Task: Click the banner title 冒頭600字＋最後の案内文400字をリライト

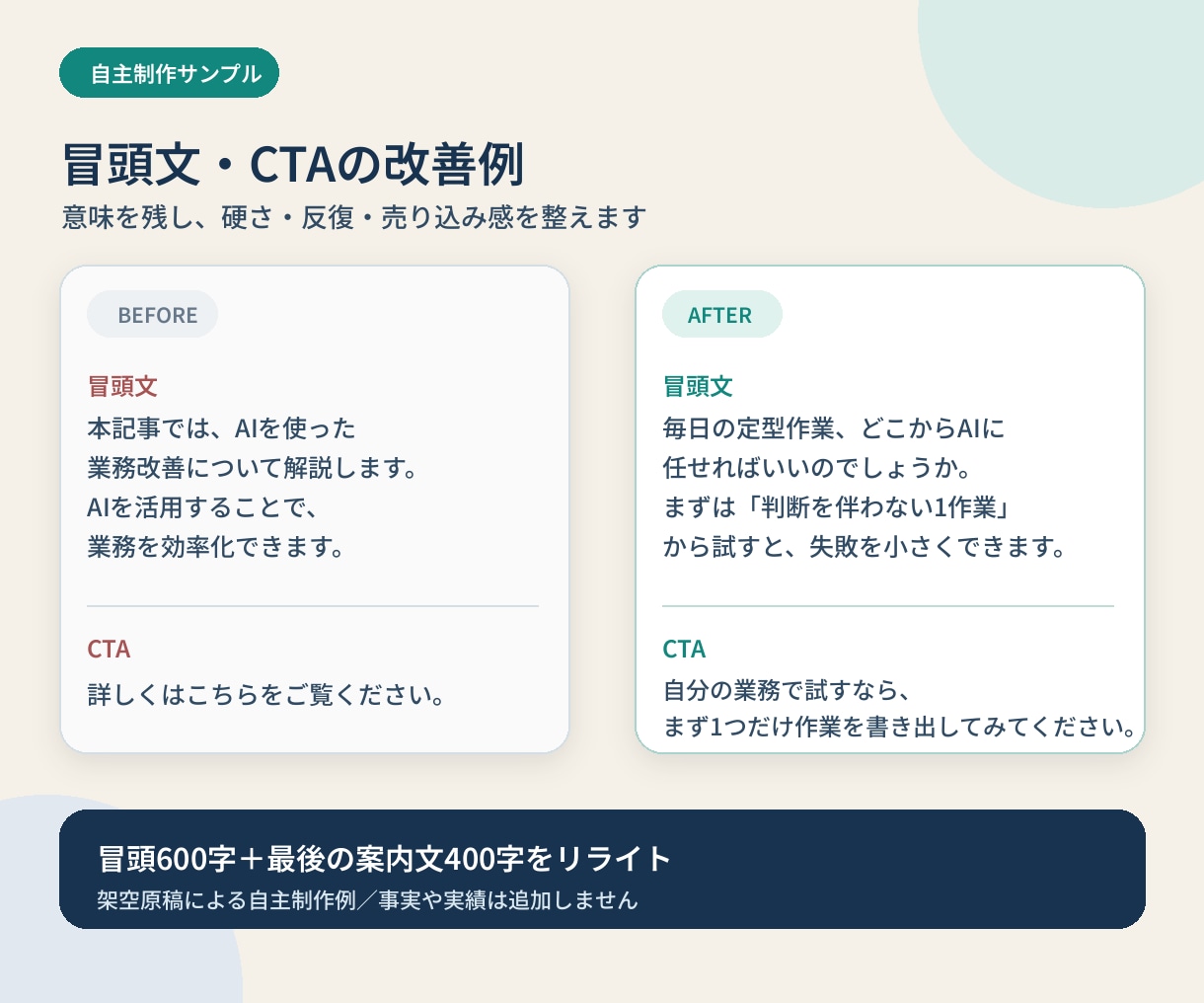Action: [385, 858]
